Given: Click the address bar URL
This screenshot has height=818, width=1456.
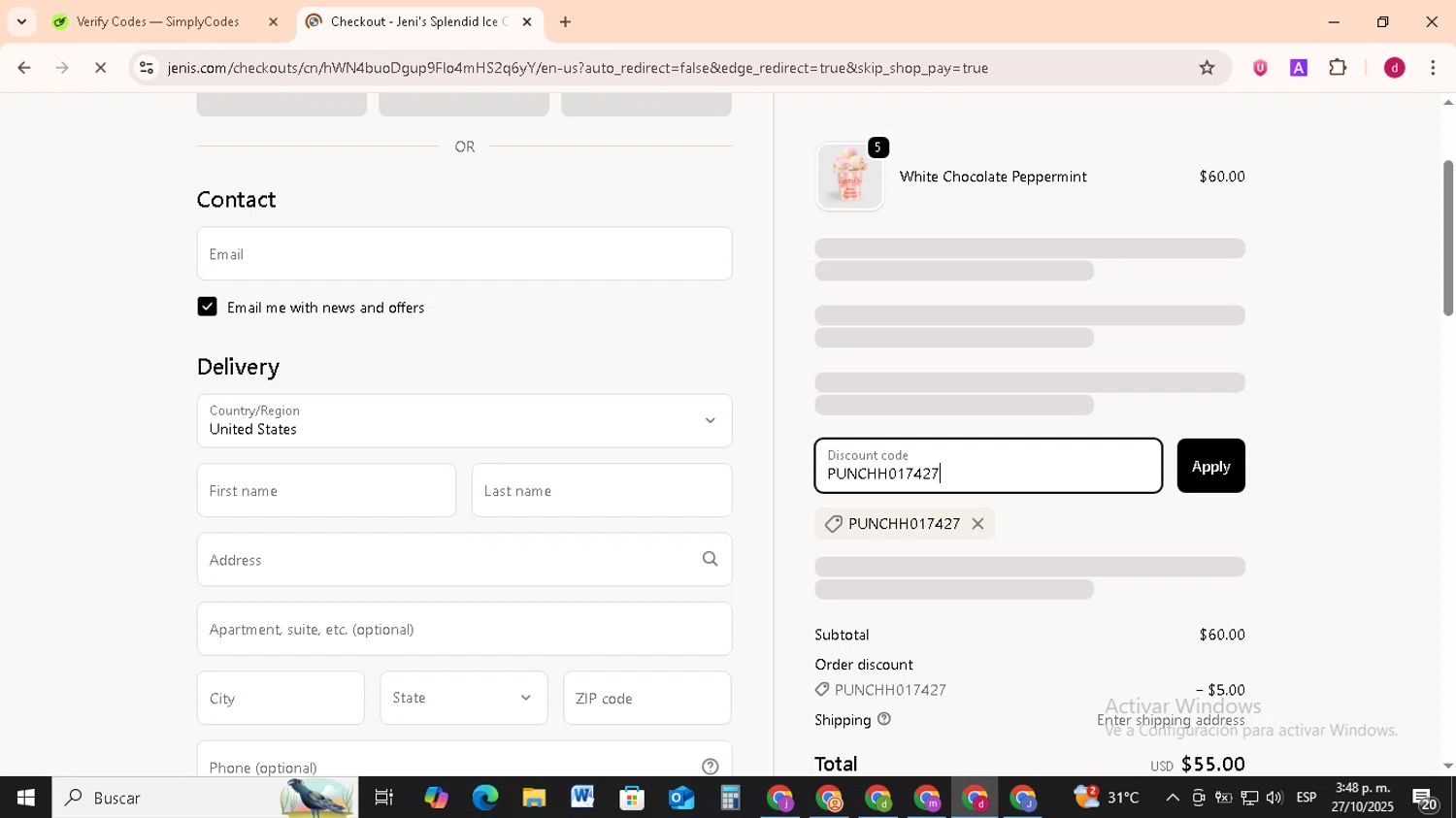Looking at the screenshot, I should coord(578,68).
